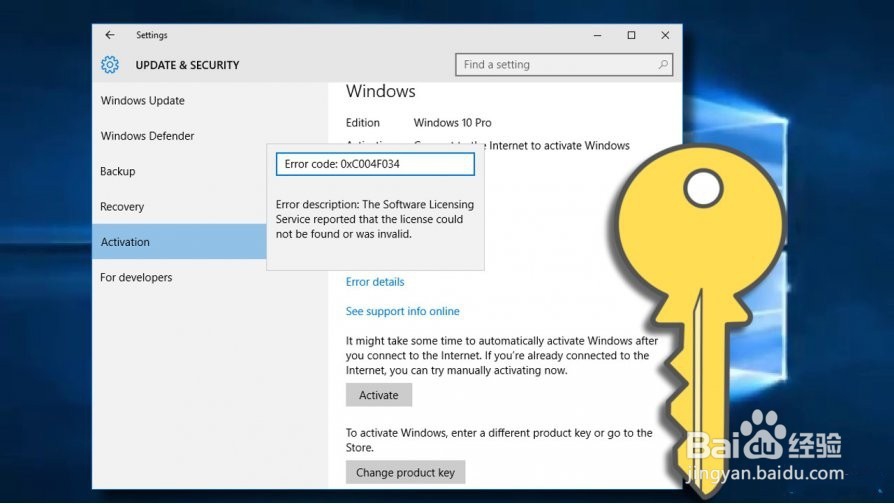Open the Backup section

117,171
